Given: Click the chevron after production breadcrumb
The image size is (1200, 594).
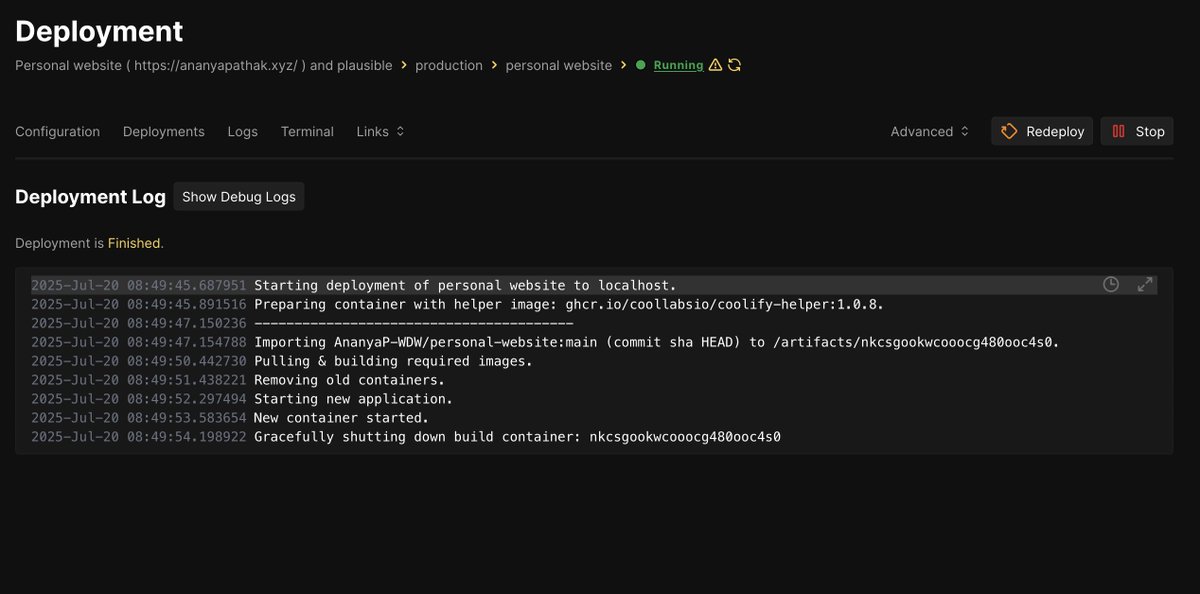Looking at the screenshot, I should tap(494, 65).
